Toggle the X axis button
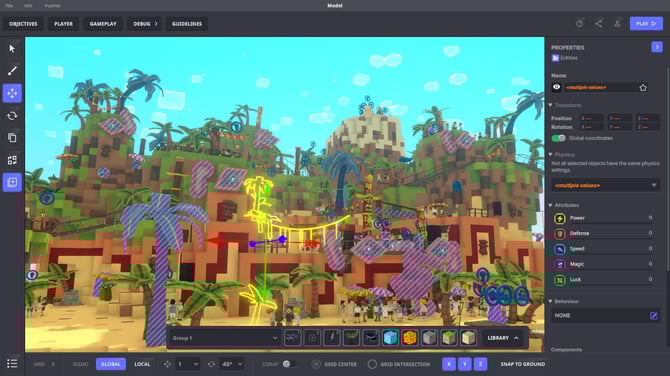The width and height of the screenshot is (670, 376). [x=449, y=364]
